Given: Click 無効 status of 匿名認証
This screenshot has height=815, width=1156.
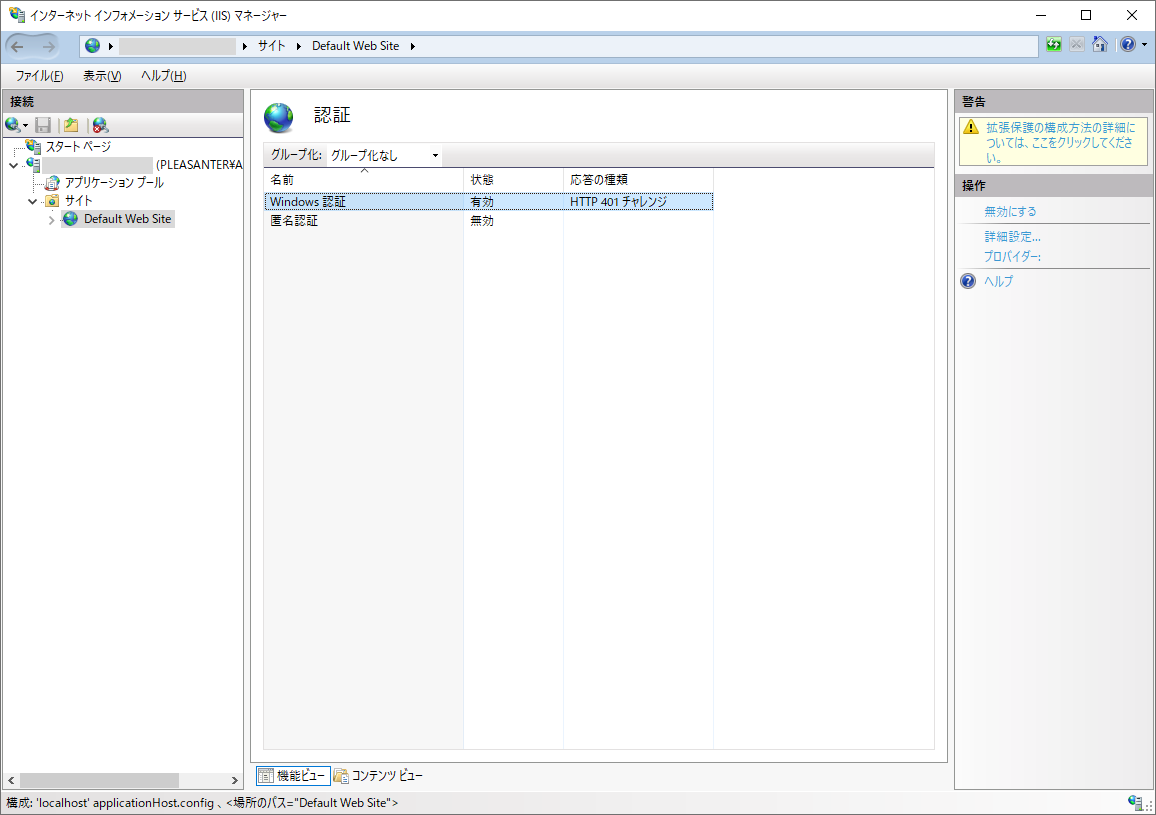Looking at the screenshot, I should coord(482,221).
